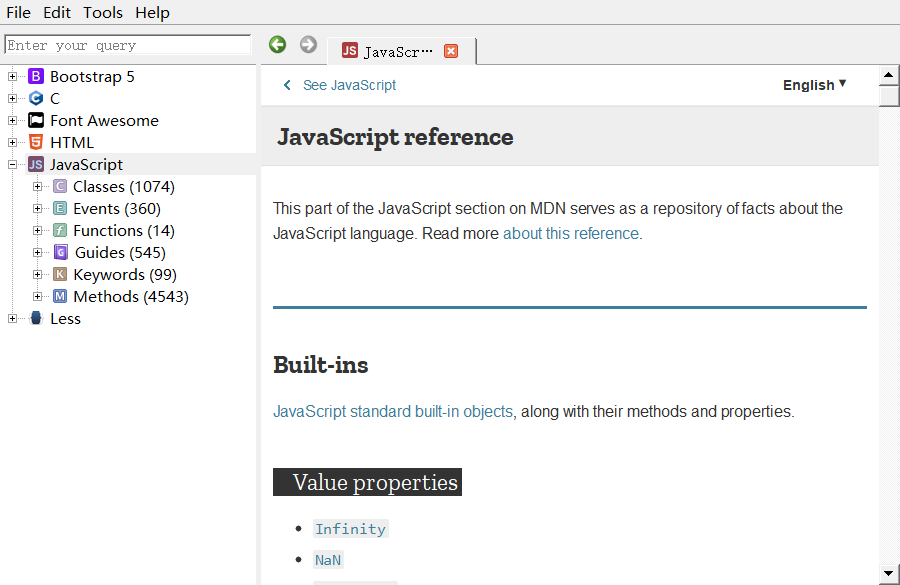Expand the Guides (545) node

pos(37,252)
